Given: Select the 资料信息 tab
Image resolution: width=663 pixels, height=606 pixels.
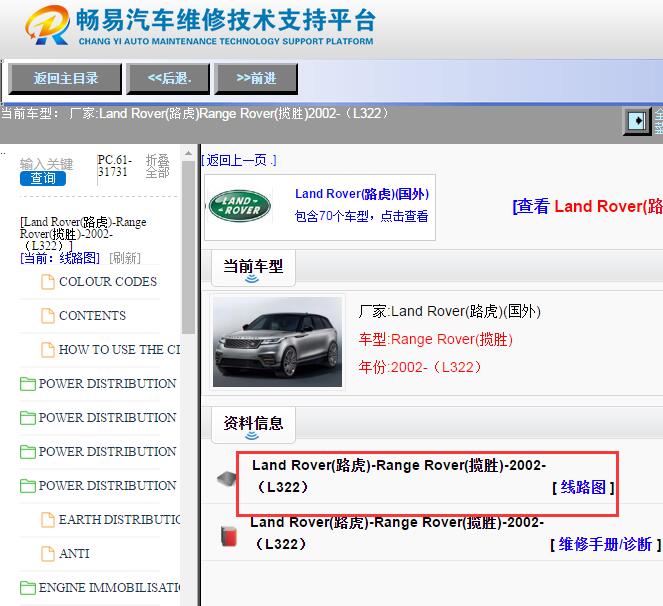Looking at the screenshot, I should (x=253, y=425).
